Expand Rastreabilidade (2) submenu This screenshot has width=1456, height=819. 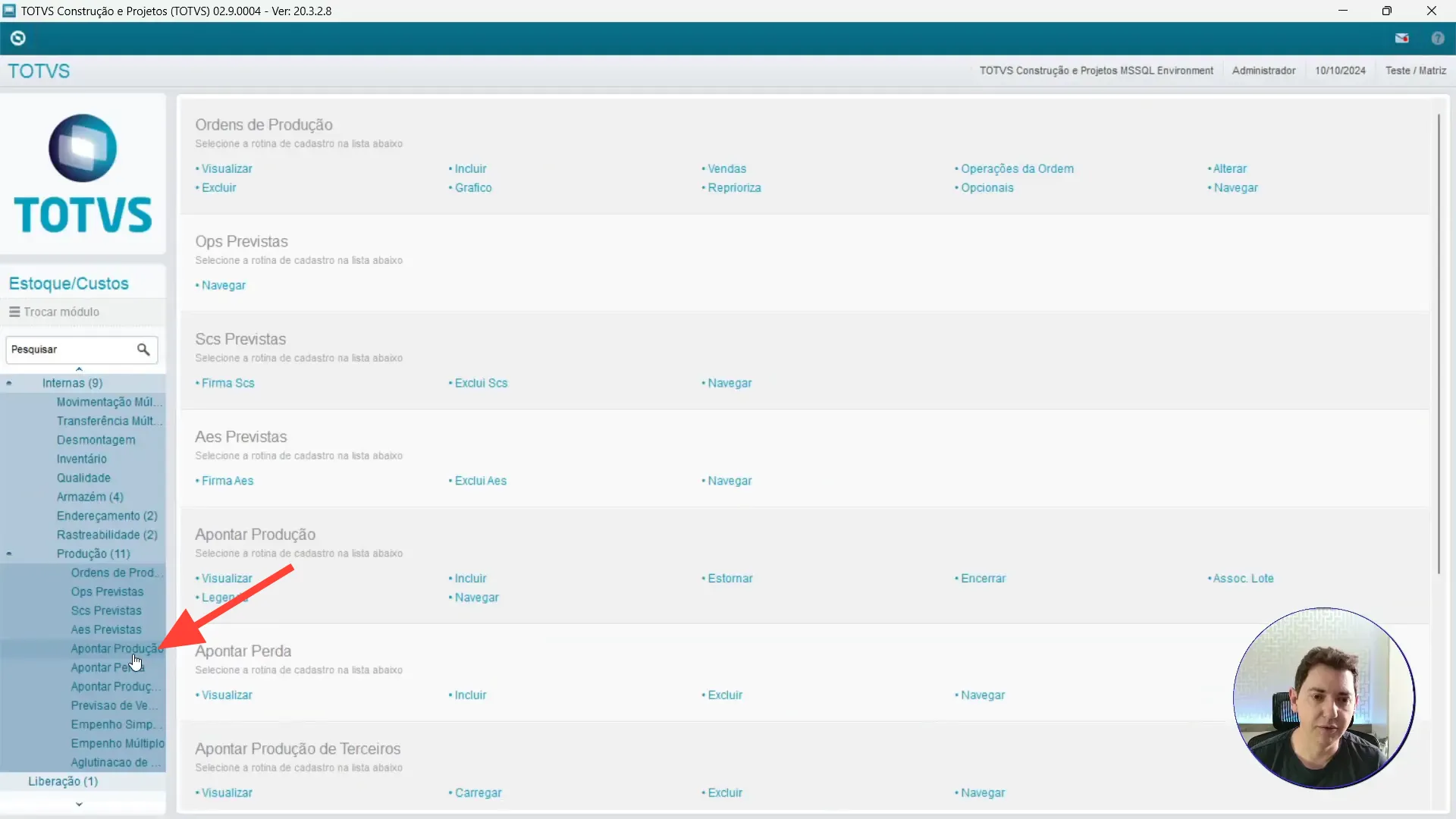[x=107, y=535]
